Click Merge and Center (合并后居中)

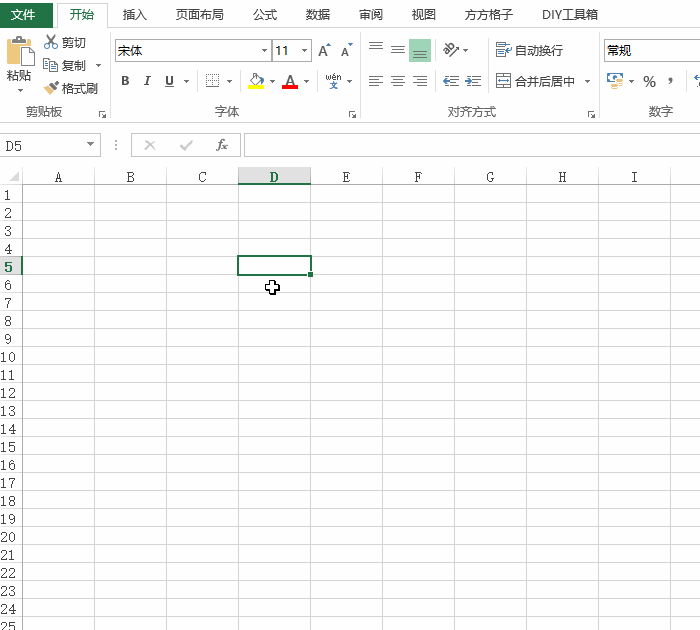[x=535, y=81]
